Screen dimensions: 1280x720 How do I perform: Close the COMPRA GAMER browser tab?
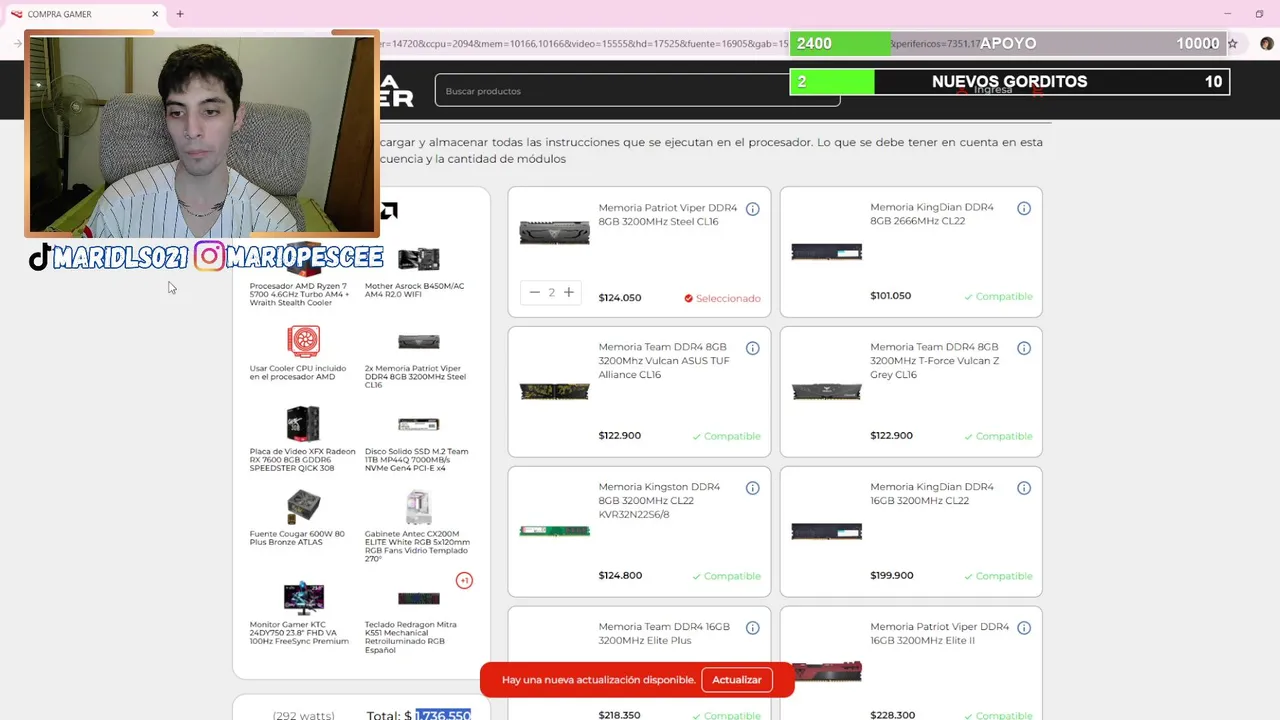[x=155, y=14]
